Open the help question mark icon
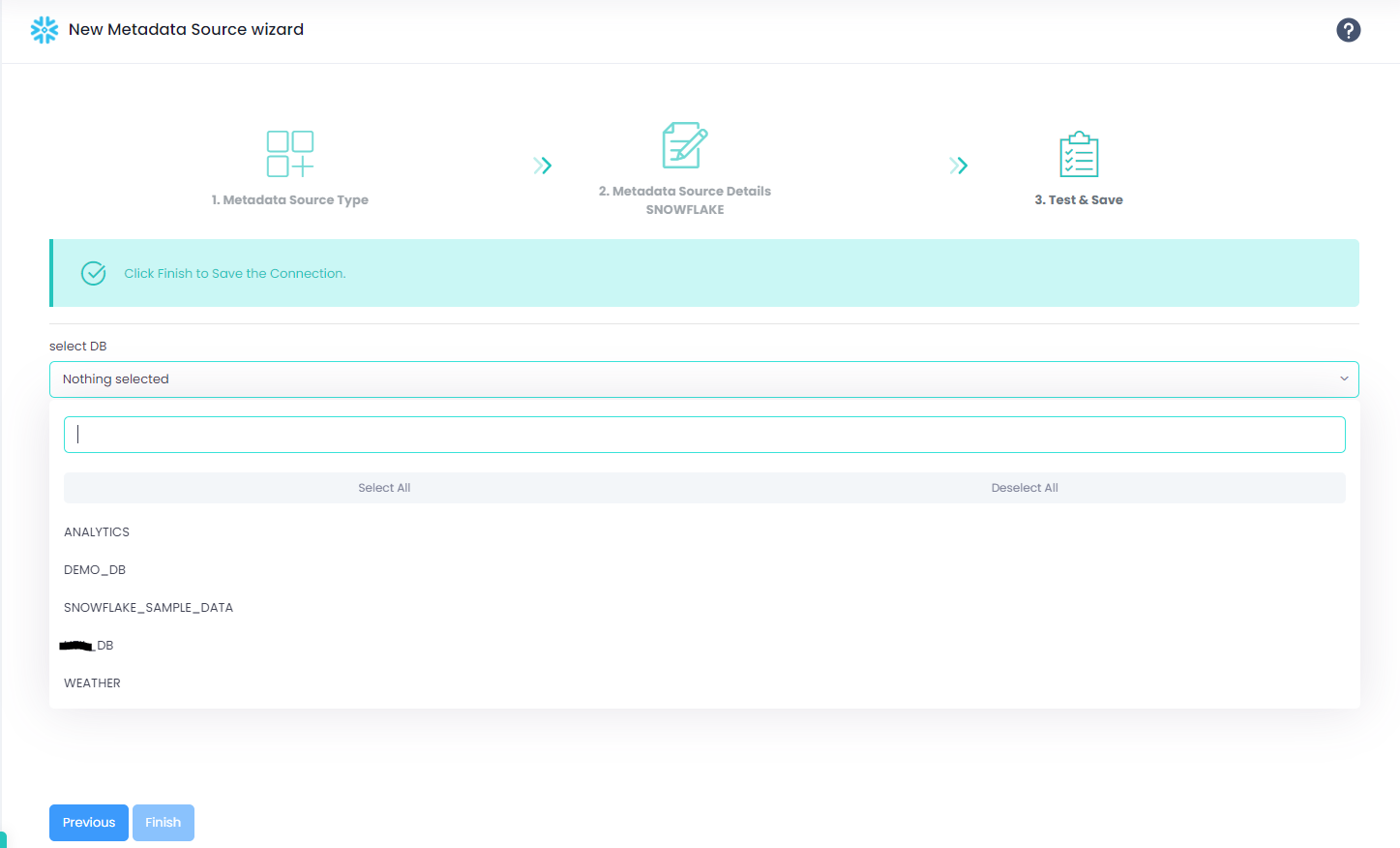1400x848 pixels. pos(1348,30)
